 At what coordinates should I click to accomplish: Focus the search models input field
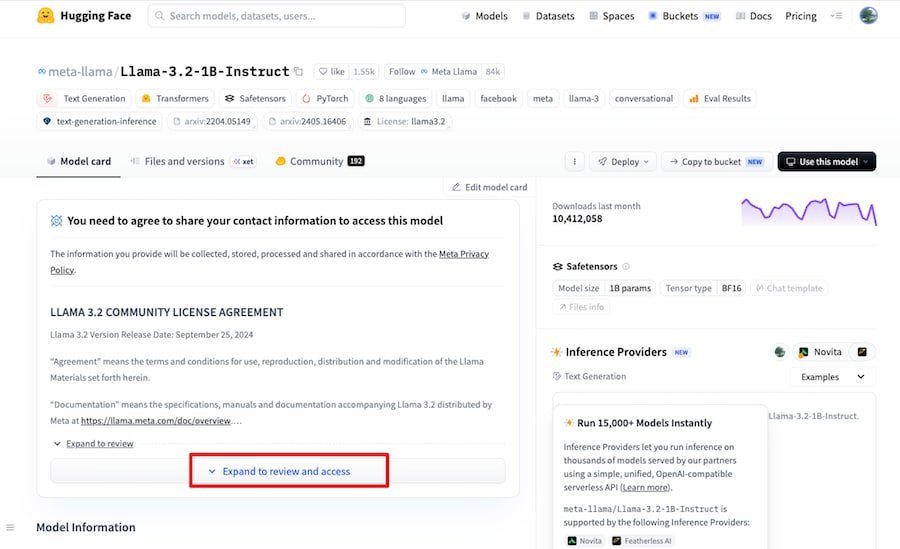(277, 16)
